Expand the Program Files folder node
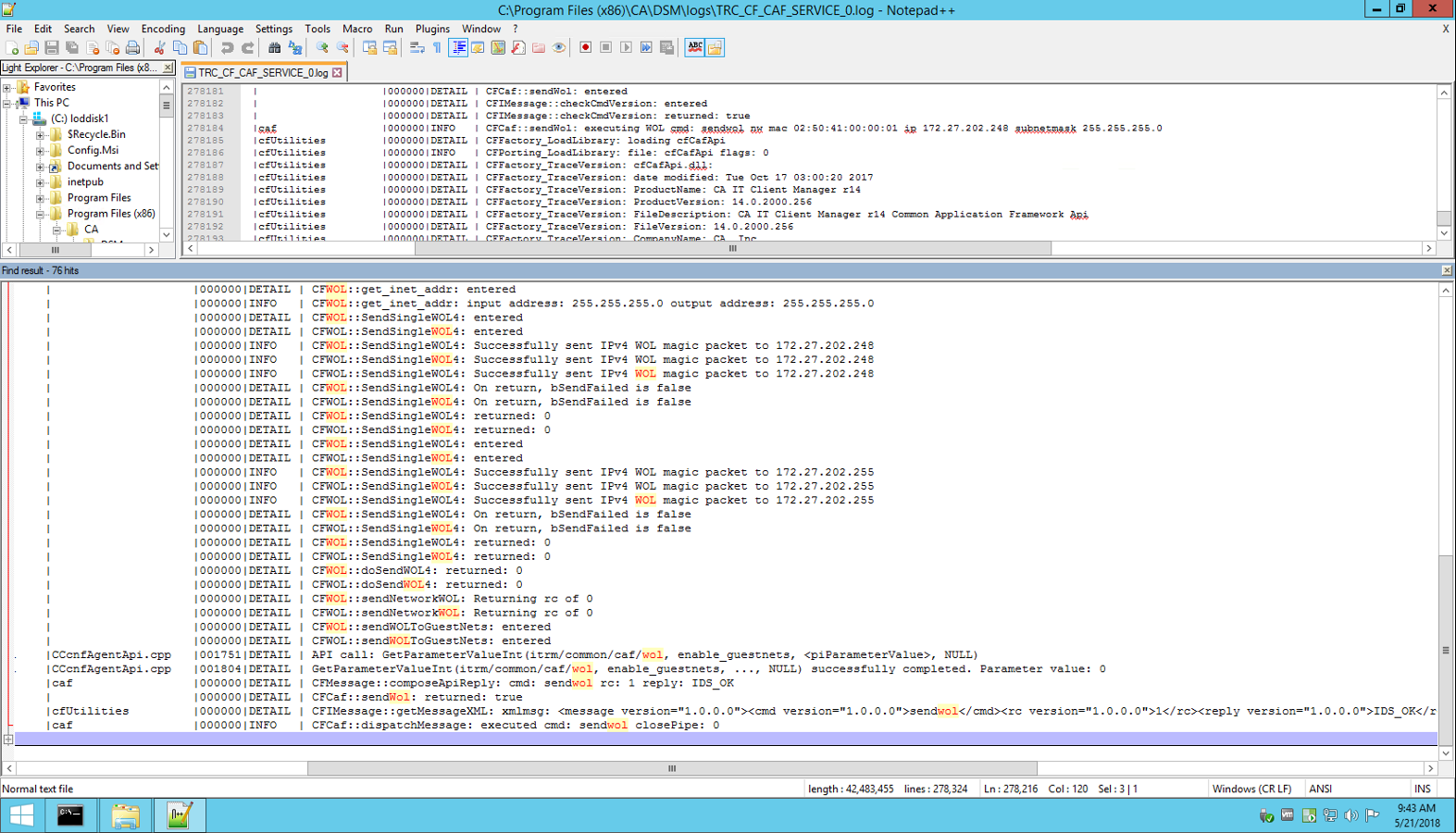Viewport: 1456px width, 833px height. pyautogui.click(x=40, y=198)
